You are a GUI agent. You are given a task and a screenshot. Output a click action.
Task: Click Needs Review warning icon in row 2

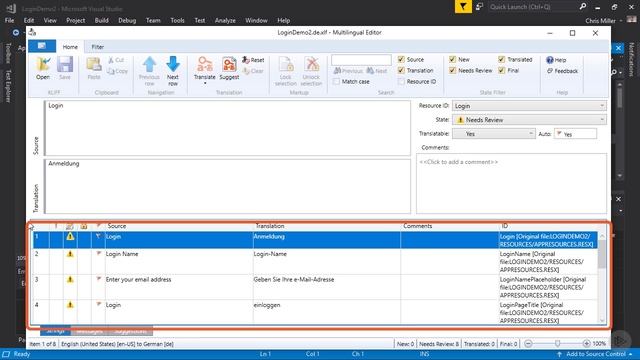pos(70,254)
